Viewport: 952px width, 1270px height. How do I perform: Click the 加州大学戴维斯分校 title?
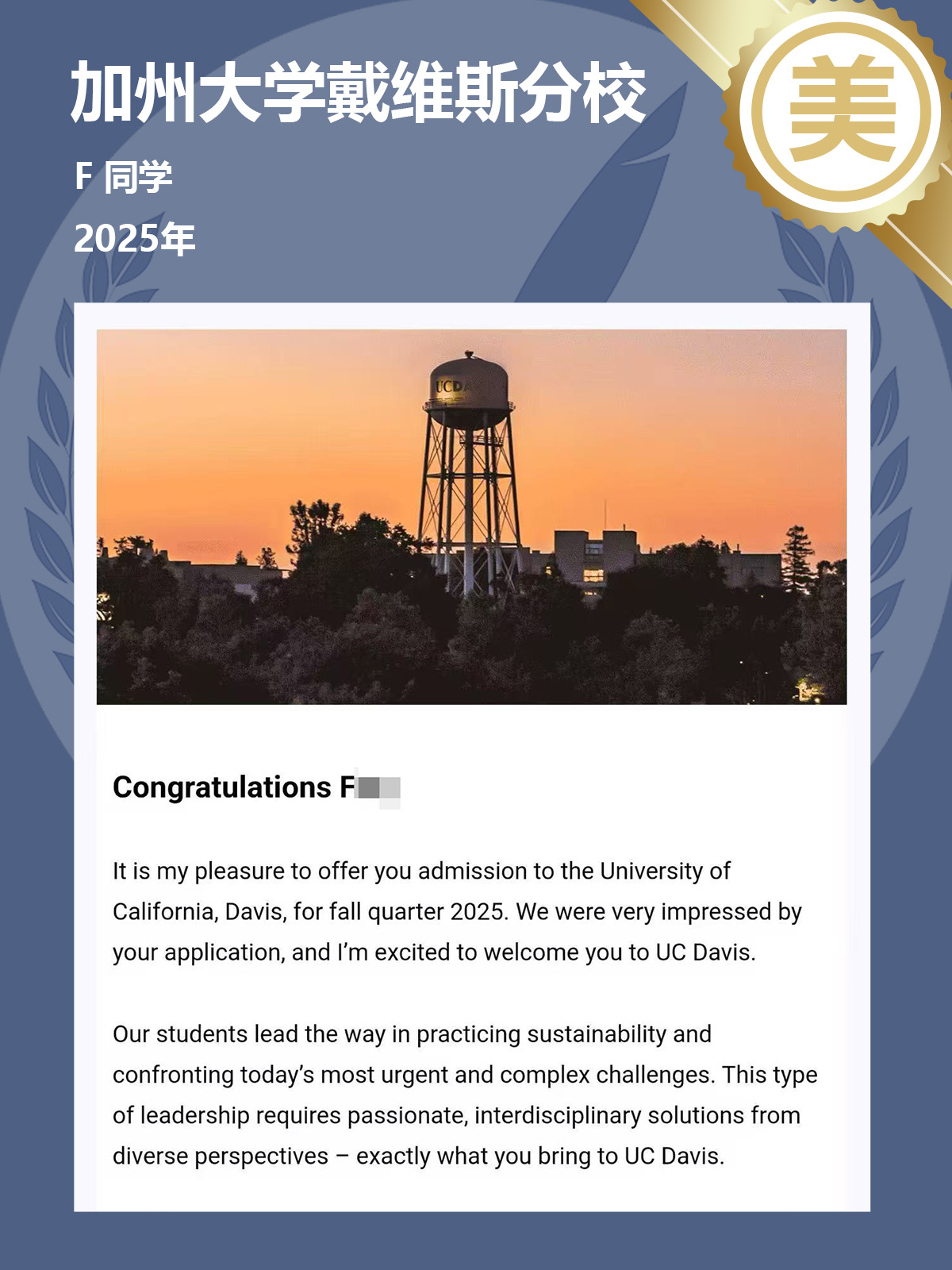click(x=358, y=94)
